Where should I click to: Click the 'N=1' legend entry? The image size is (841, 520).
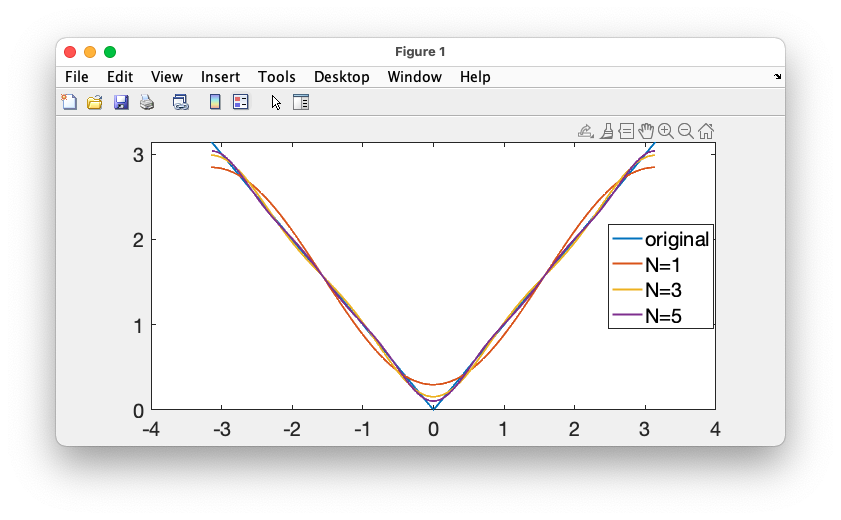(x=662, y=265)
